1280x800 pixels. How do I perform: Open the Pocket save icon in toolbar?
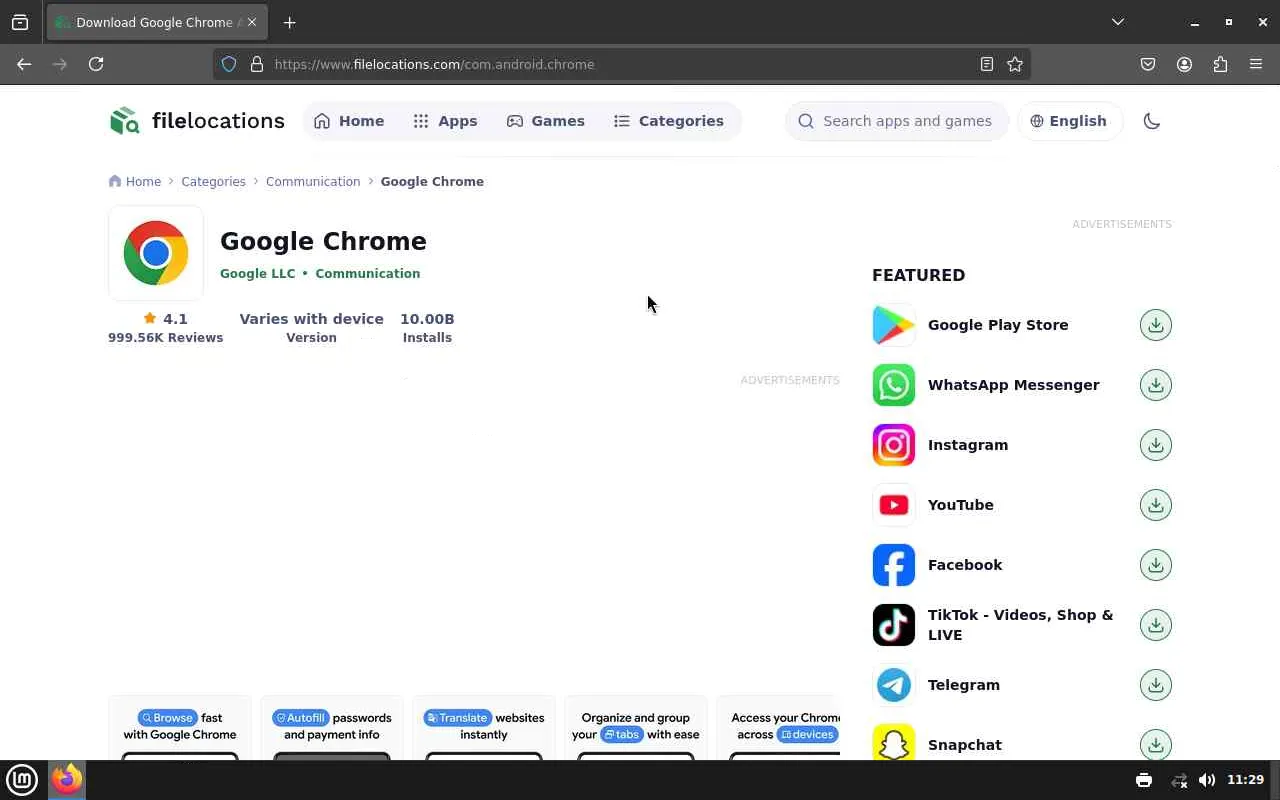pos(1148,64)
